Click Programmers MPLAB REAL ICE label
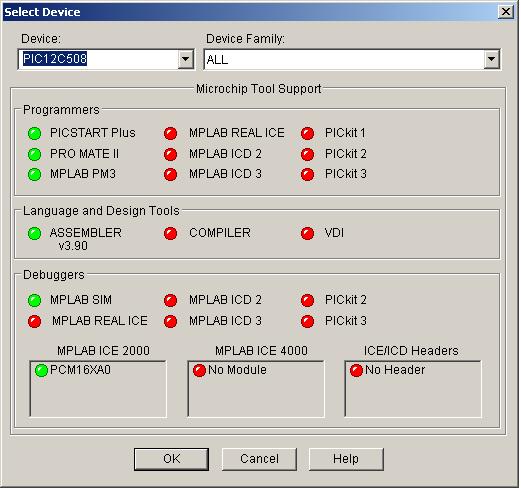Viewport: 521px width, 488px height. 237,133
